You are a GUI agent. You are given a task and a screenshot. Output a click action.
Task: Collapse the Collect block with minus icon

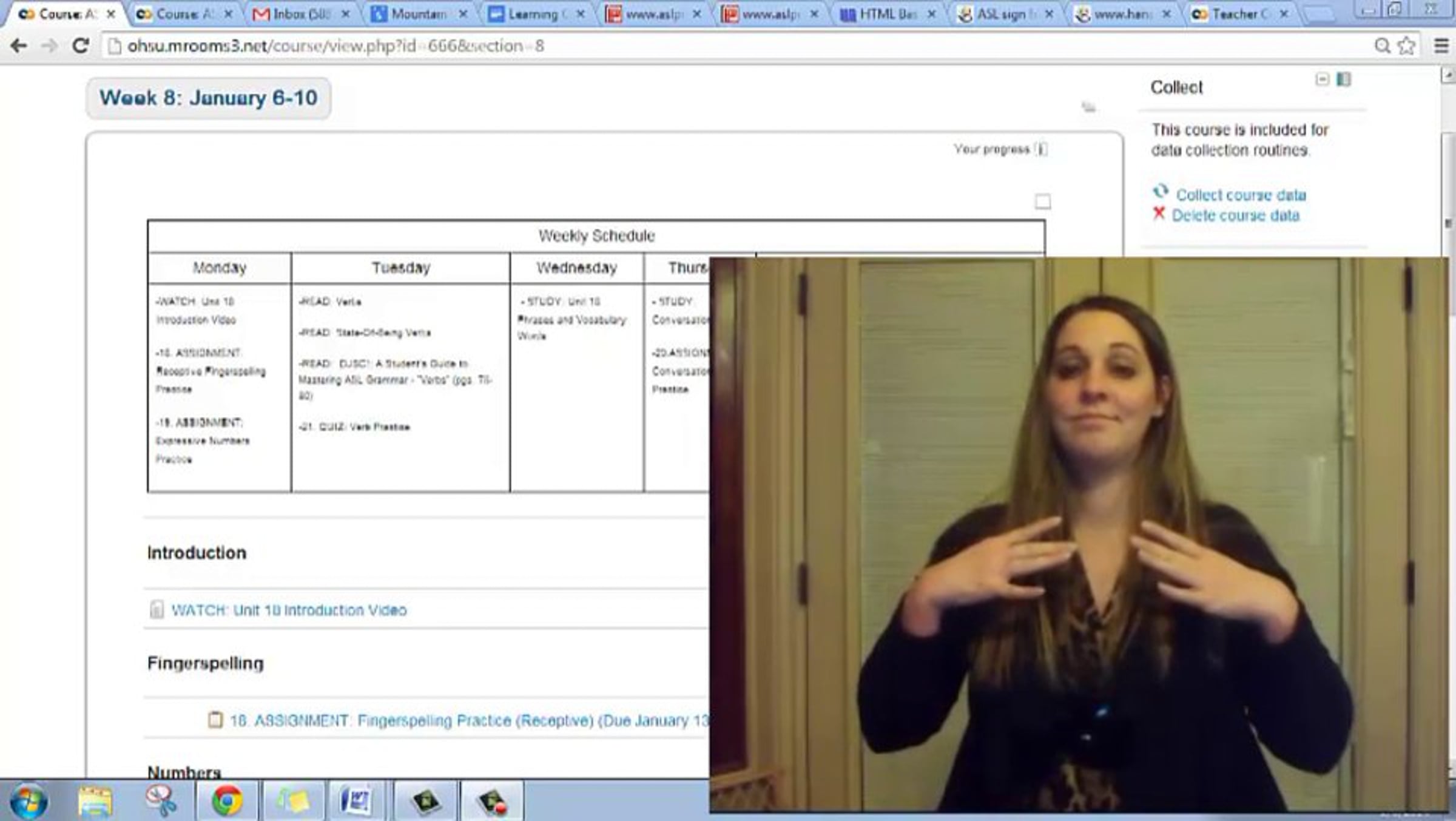click(1322, 79)
